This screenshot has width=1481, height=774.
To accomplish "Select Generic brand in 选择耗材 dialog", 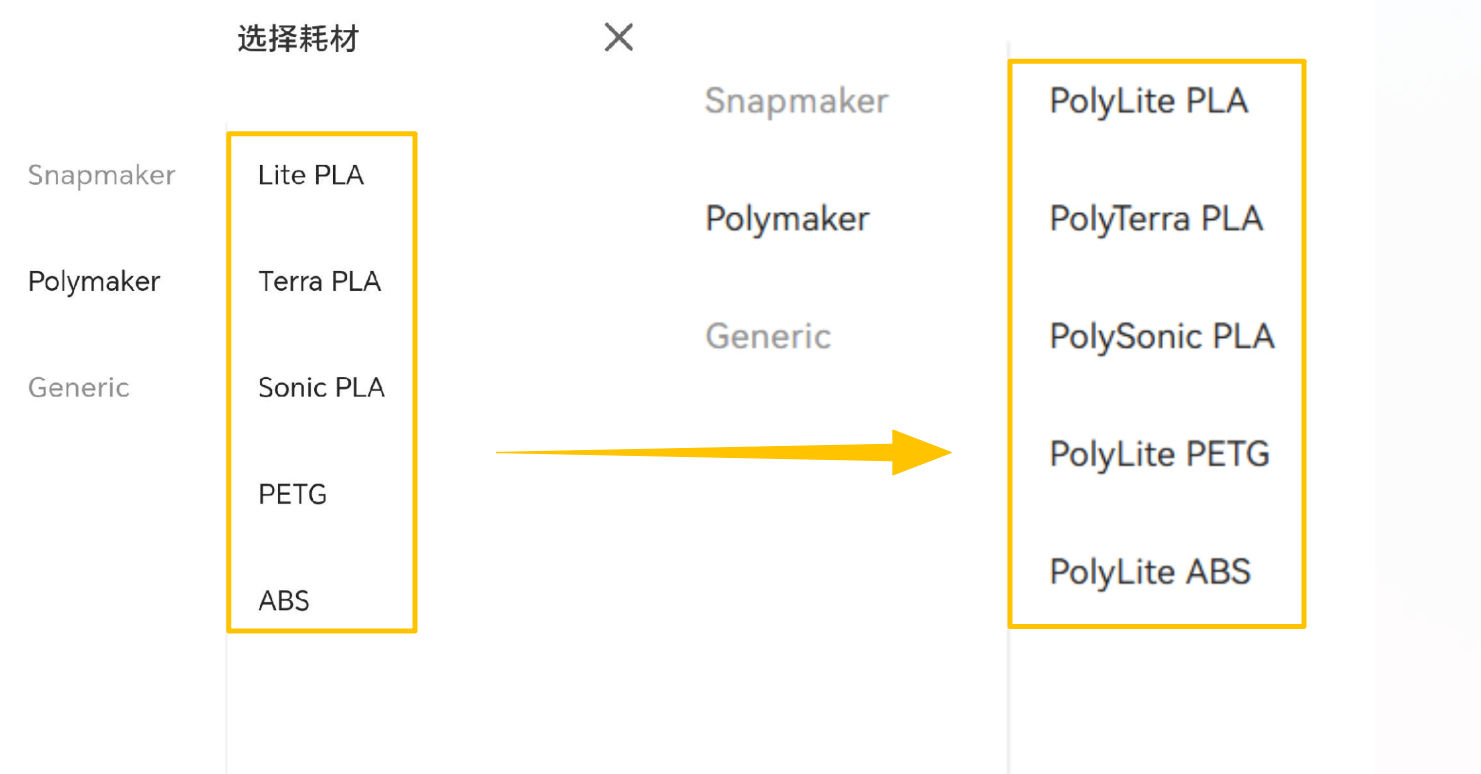I will (x=79, y=387).
